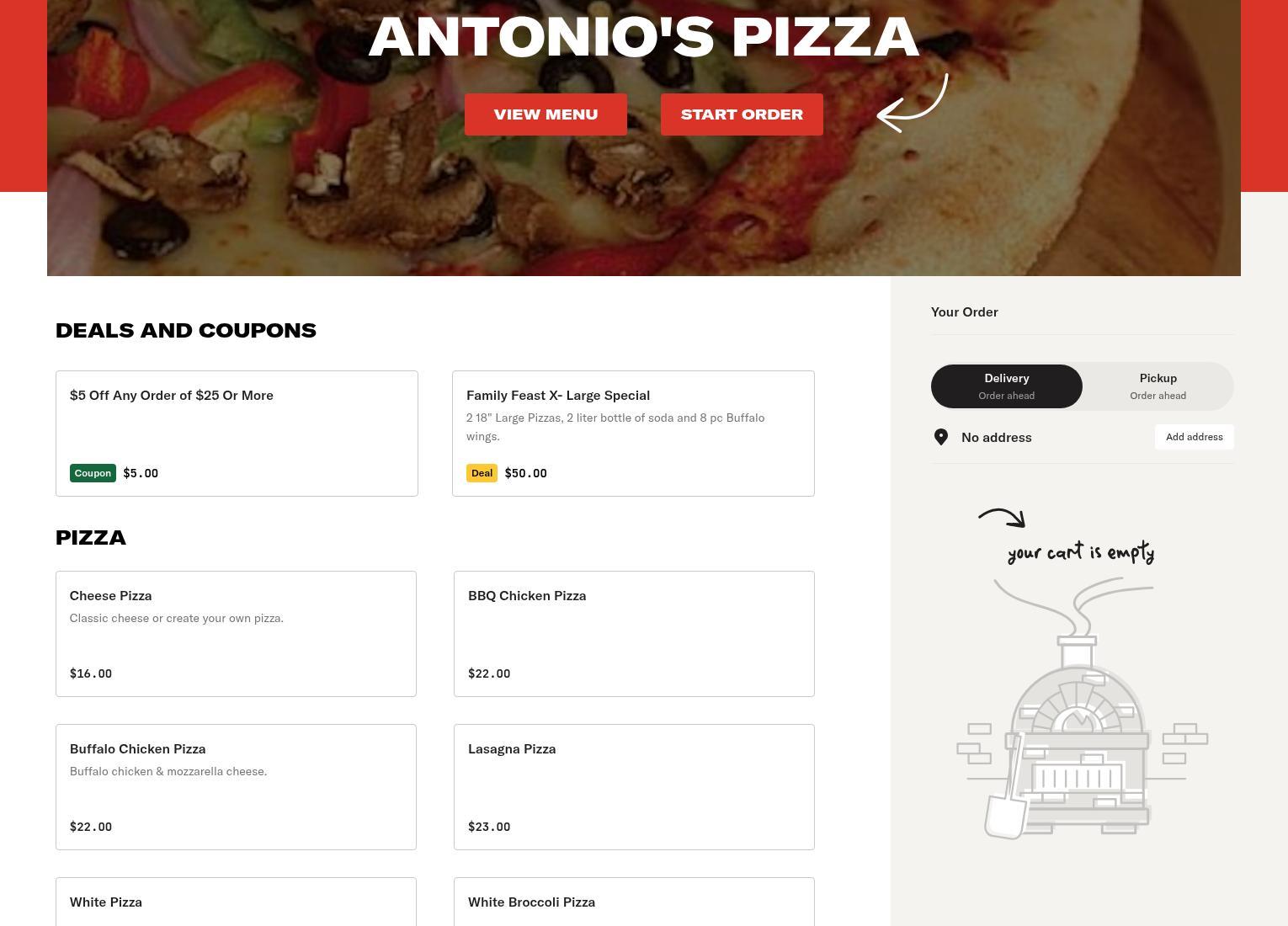
Task: Open the $5 Off Any Order coupon
Action: [x=237, y=434]
